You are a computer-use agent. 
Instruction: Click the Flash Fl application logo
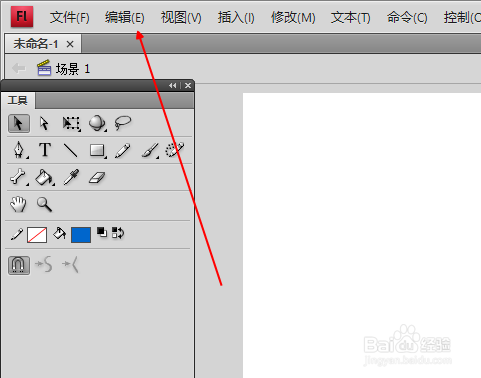(22, 16)
